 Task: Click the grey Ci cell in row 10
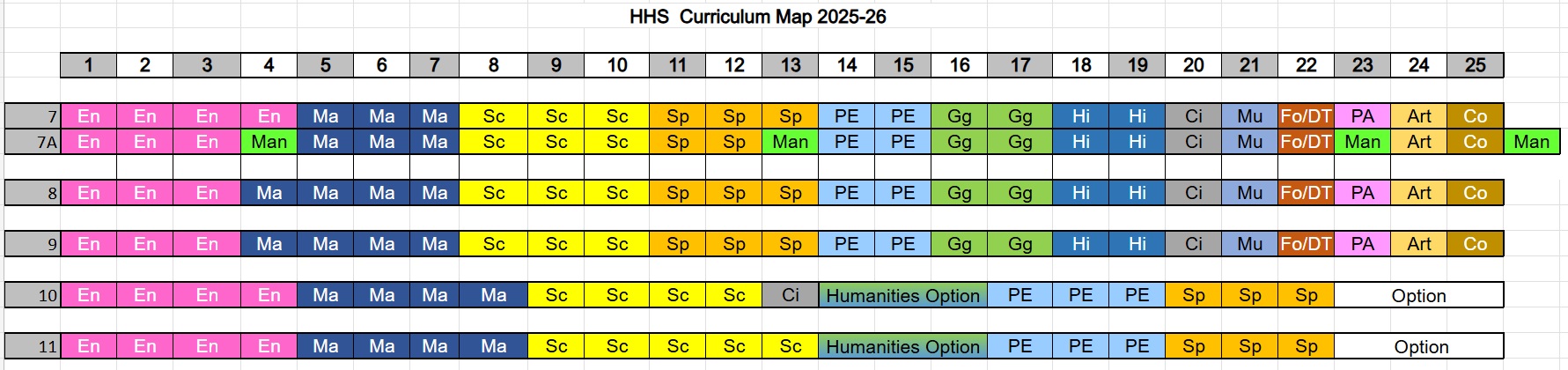791,295
